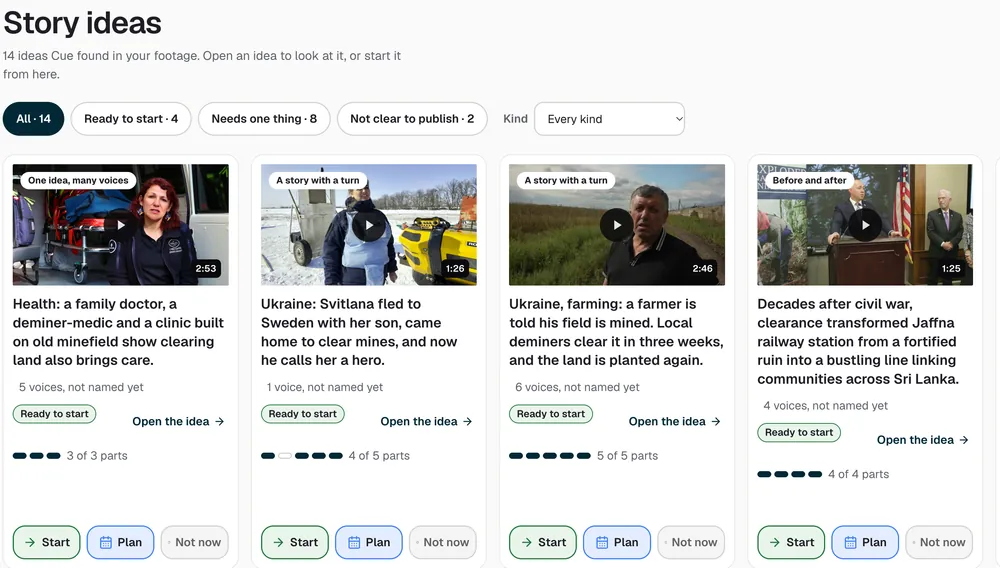Choose Not now for Svitlana story
The height and width of the screenshot is (568, 1000).
coord(443,542)
